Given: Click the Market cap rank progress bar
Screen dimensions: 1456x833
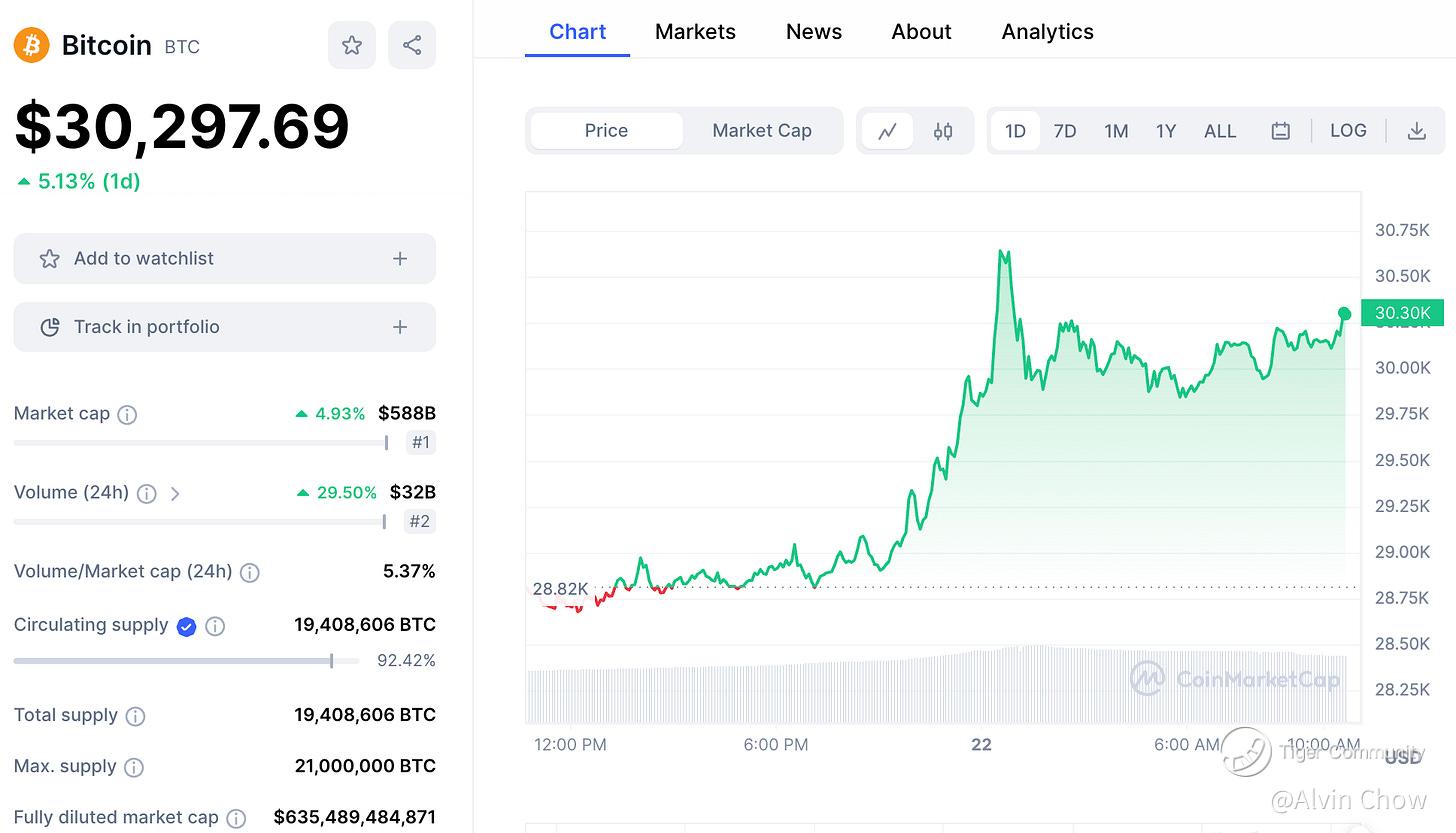Looking at the screenshot, I should [x=201, y=442].
